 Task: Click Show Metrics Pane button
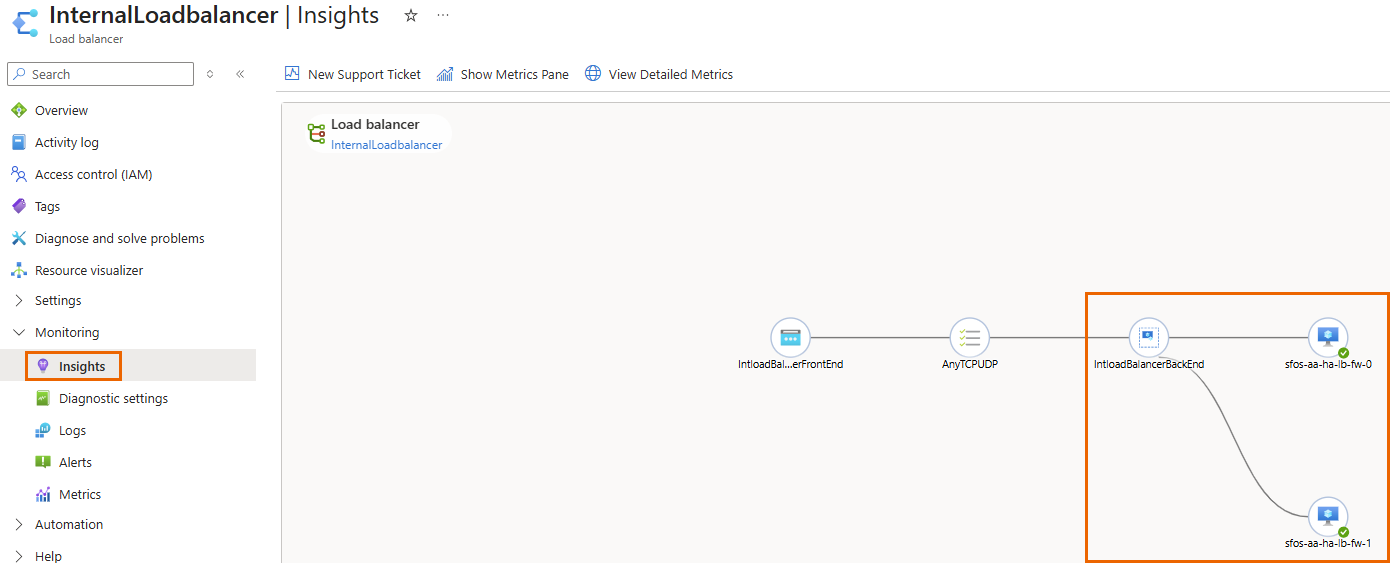[503, 74]
